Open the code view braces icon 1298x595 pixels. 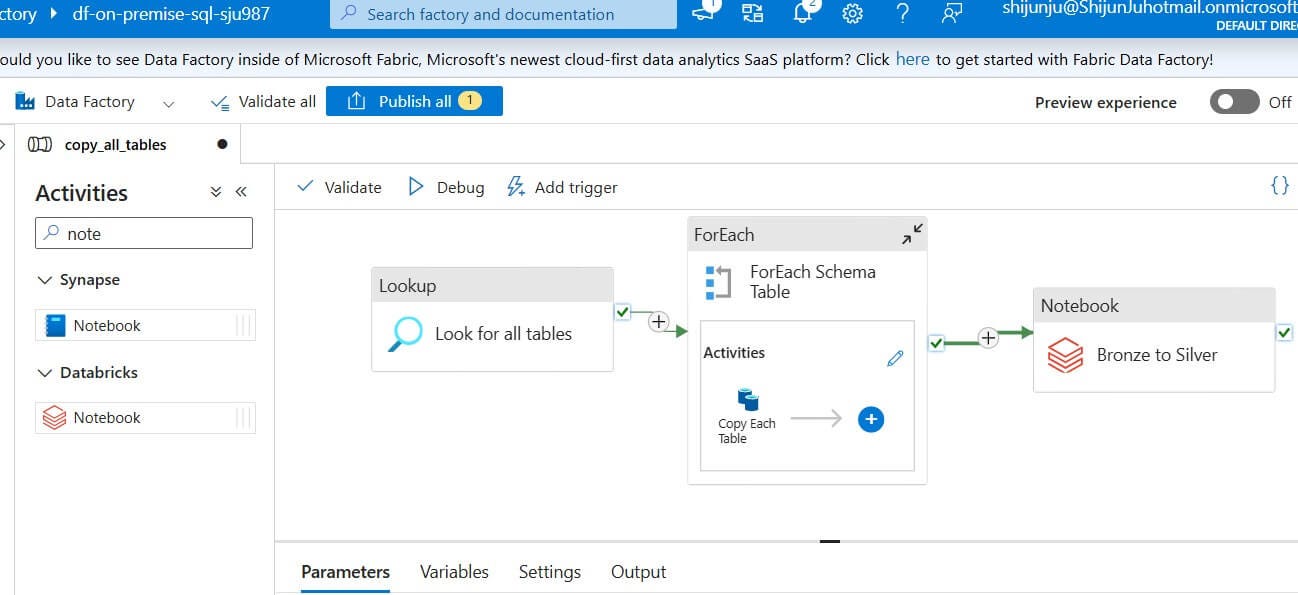(1279, 186)
